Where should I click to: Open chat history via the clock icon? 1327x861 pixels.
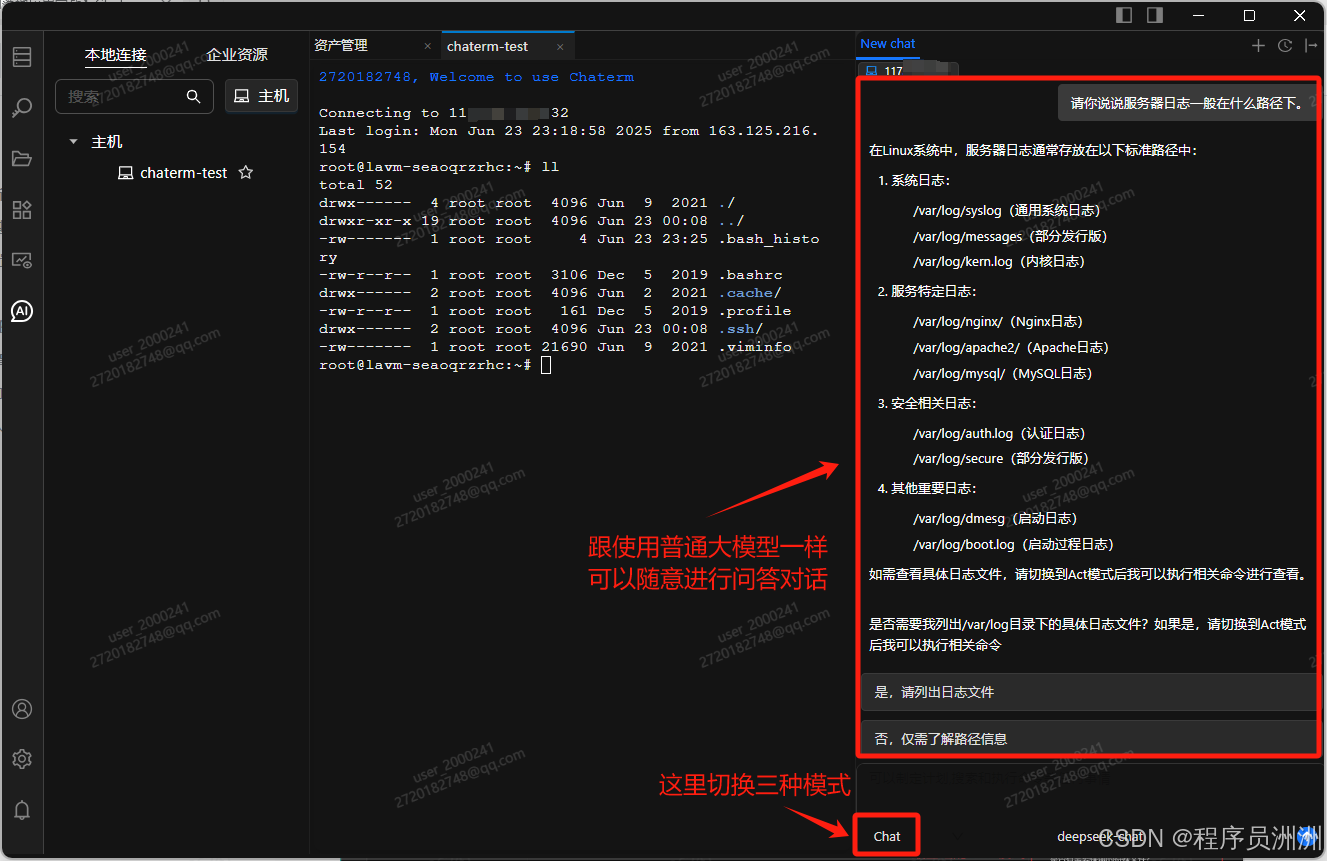[x=1284, y=44]
